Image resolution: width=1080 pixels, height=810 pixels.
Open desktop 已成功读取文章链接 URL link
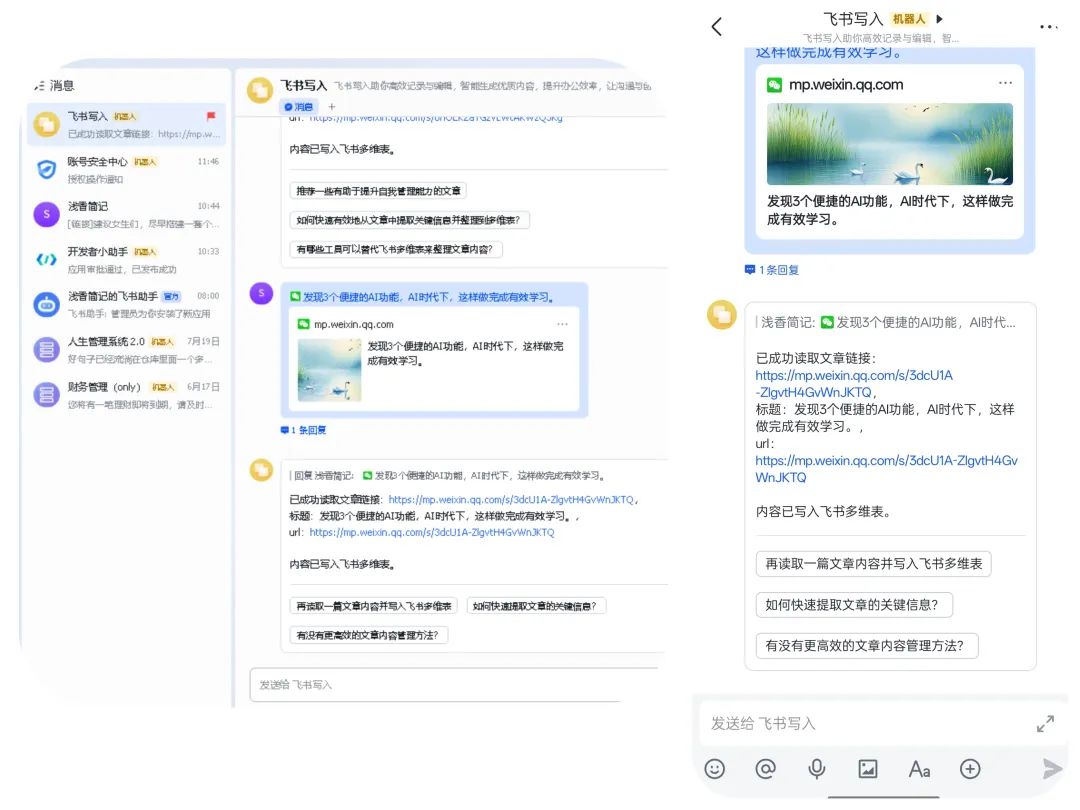coord(511,499)
